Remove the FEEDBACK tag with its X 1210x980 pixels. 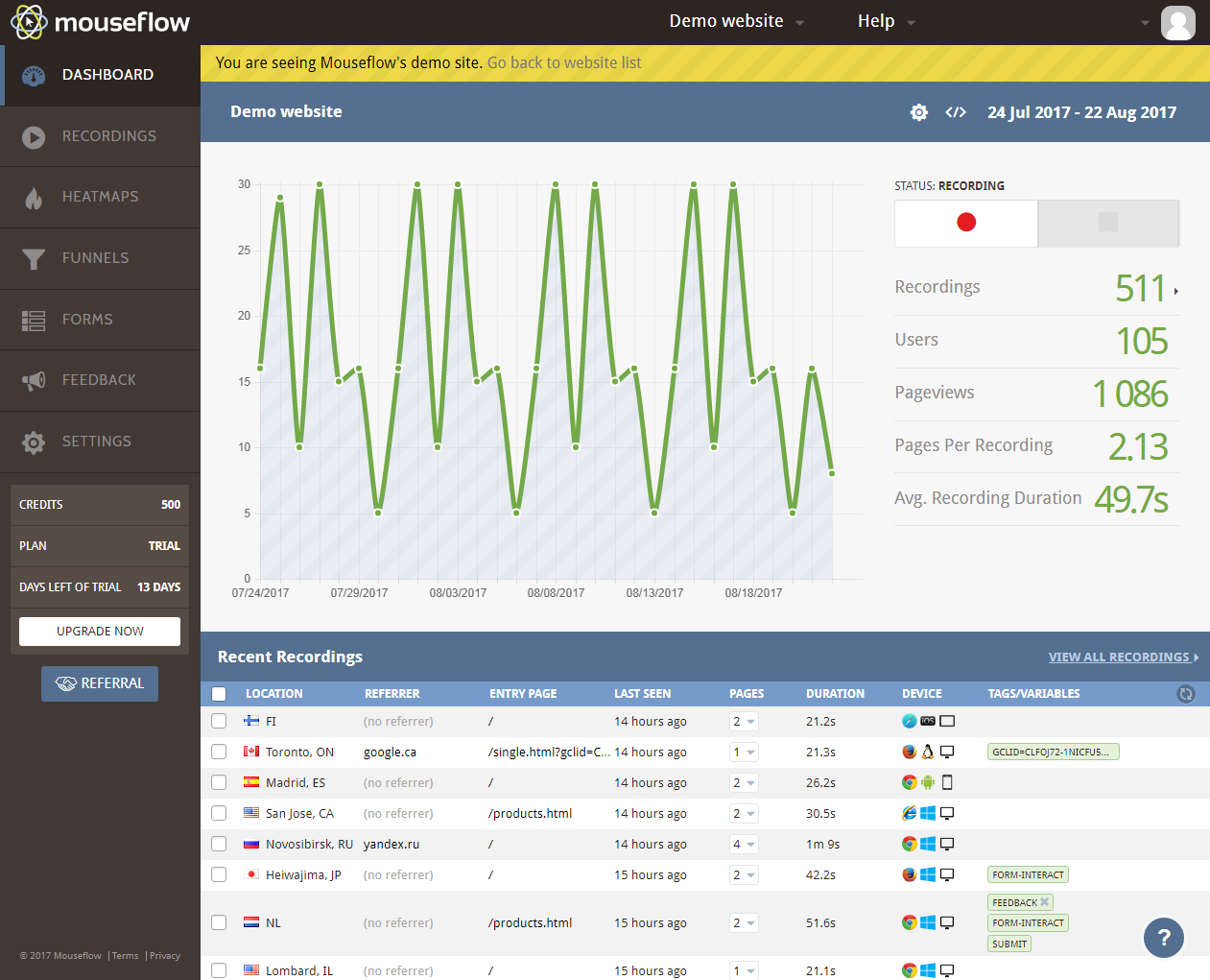pos(1045,902)
